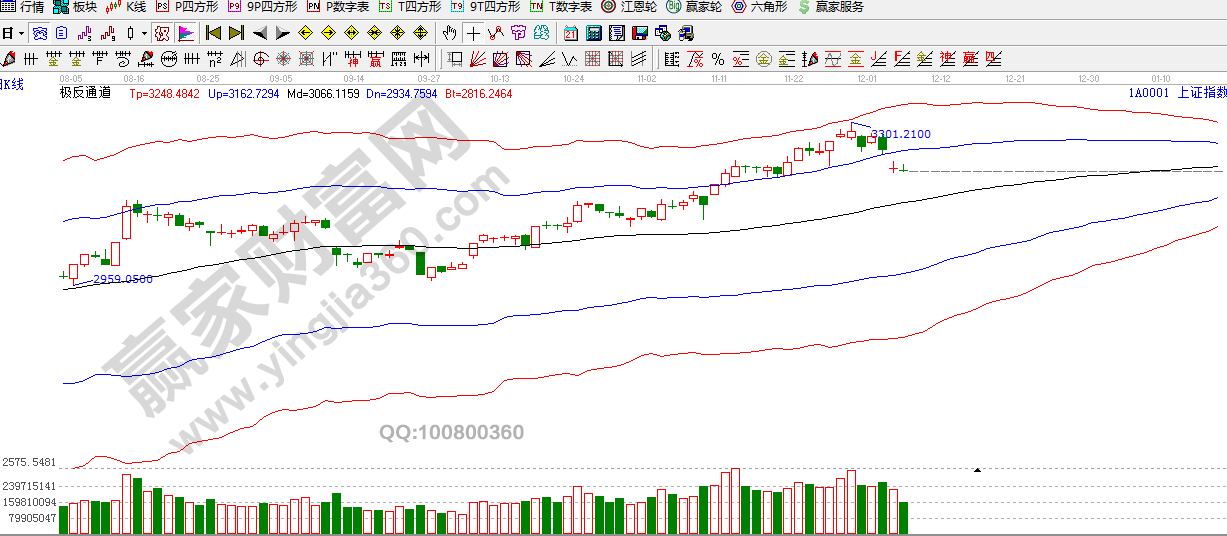This screenshot has height=536, width=1227.
Task: Open the 日 period dropdown
Action: [12, 33]
